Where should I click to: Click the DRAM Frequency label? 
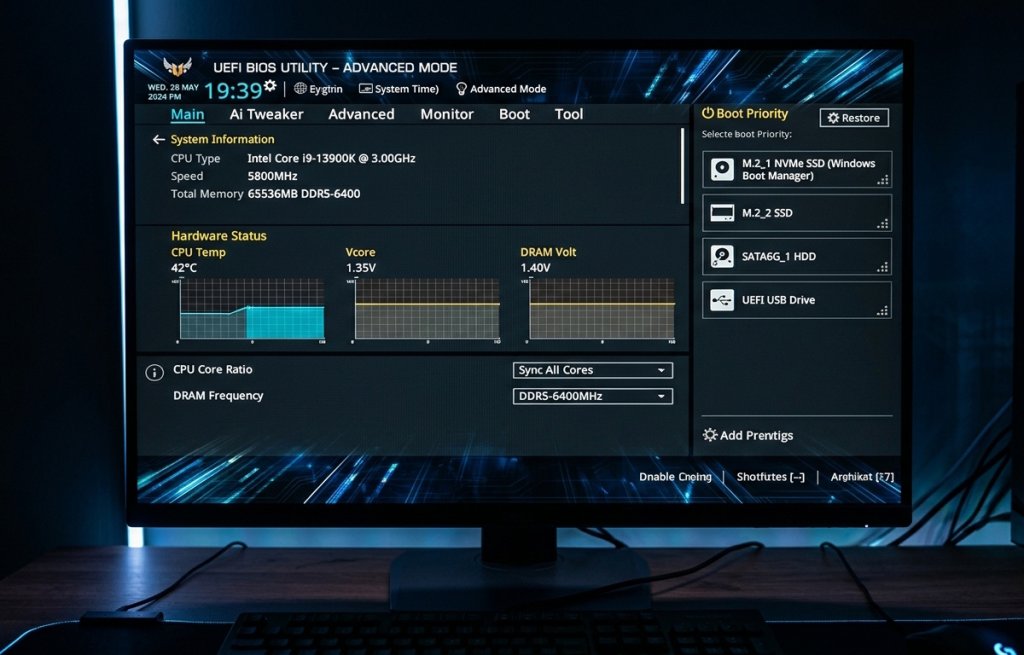[218, 396]
